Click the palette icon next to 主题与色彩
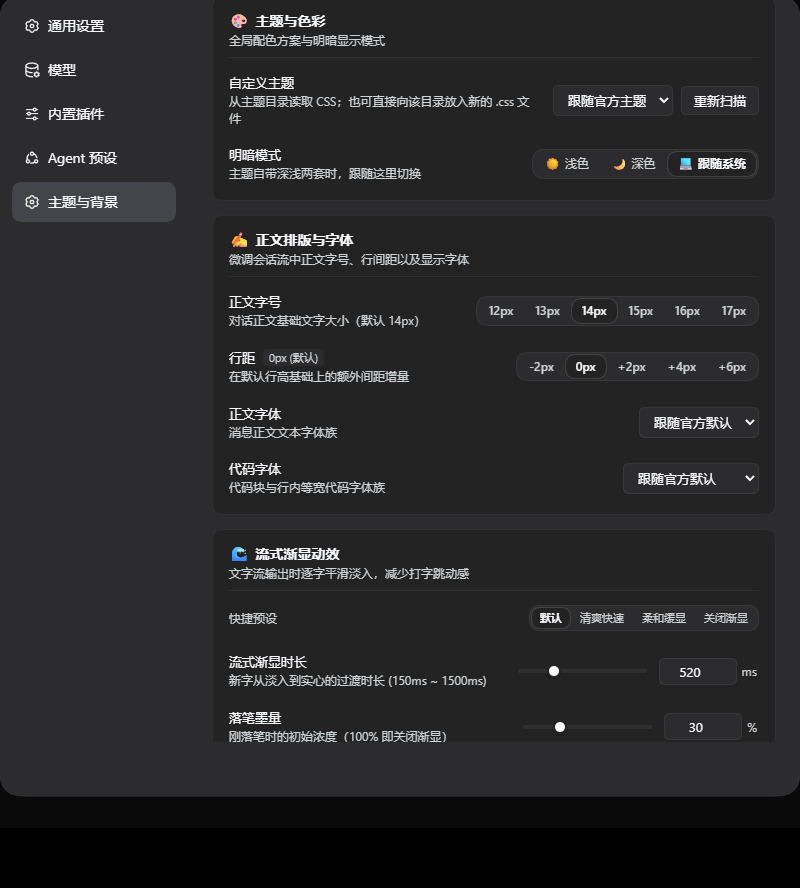 (x=239, y=21)
